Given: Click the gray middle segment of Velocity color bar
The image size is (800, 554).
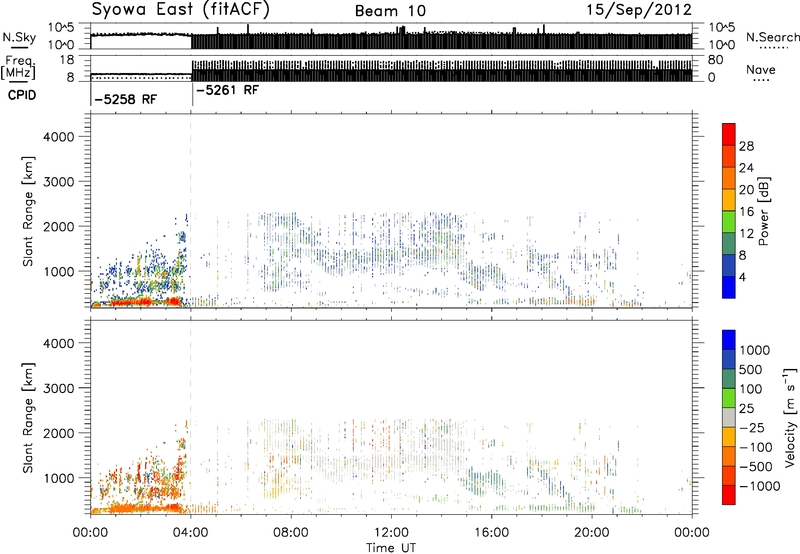Looking at the screenshot, I should [729, 417].
